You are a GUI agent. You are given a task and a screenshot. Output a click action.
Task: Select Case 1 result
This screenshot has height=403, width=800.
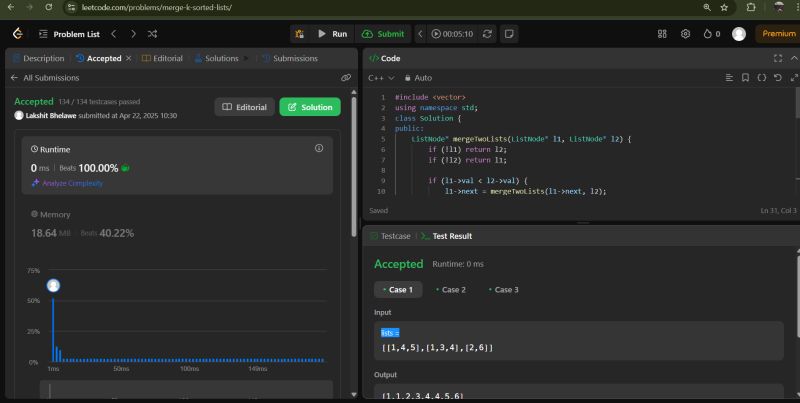click(398, 290)
